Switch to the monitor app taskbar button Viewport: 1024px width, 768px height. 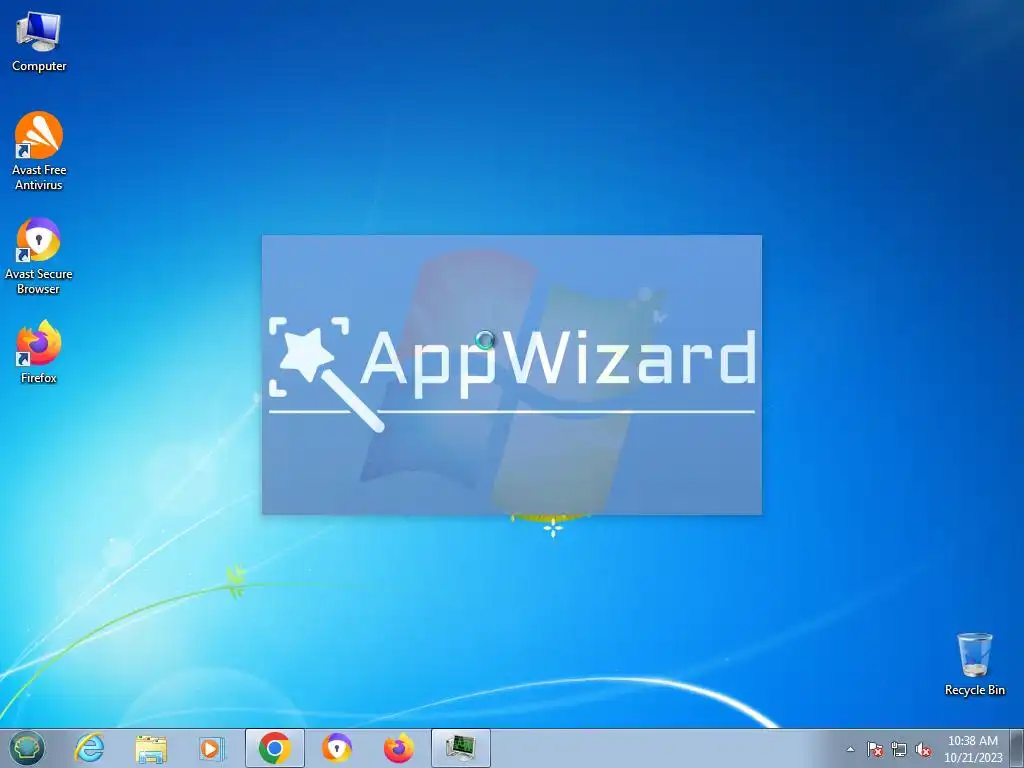[460, 748]
